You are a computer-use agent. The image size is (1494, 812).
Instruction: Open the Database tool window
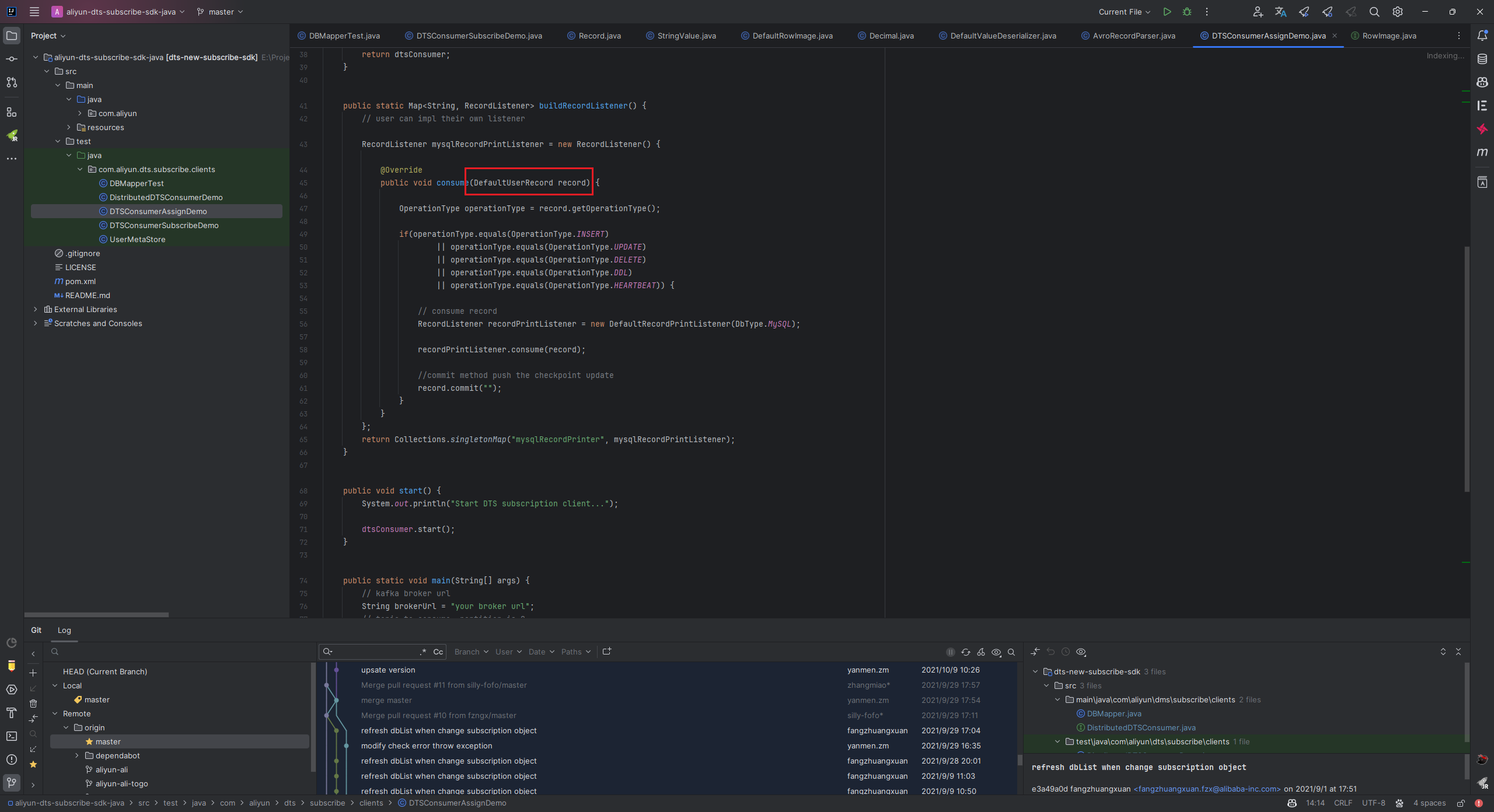coord(1482,59)
